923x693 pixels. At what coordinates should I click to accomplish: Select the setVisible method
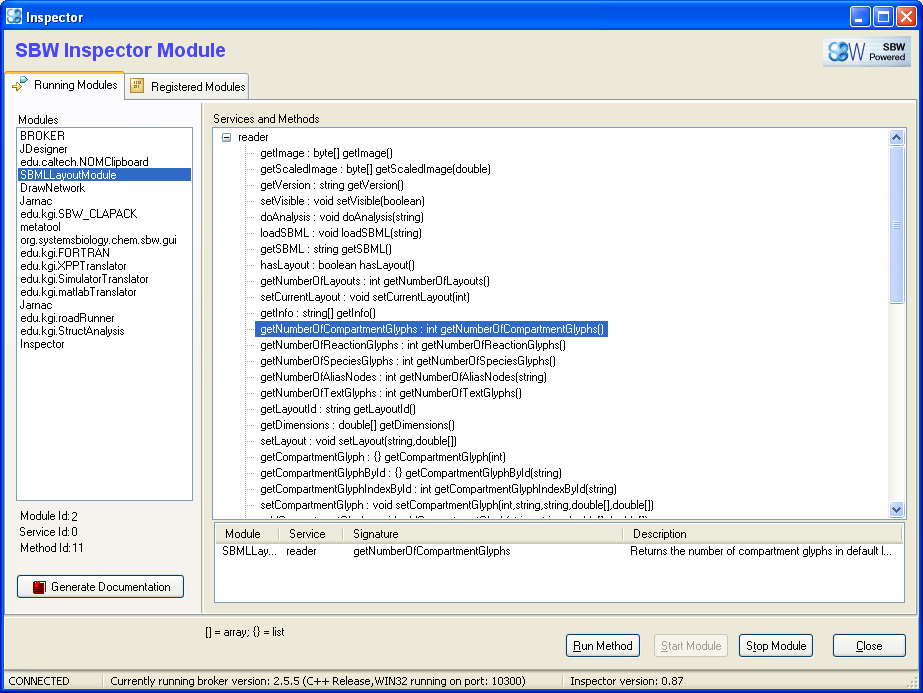click(x=342, y=201)
